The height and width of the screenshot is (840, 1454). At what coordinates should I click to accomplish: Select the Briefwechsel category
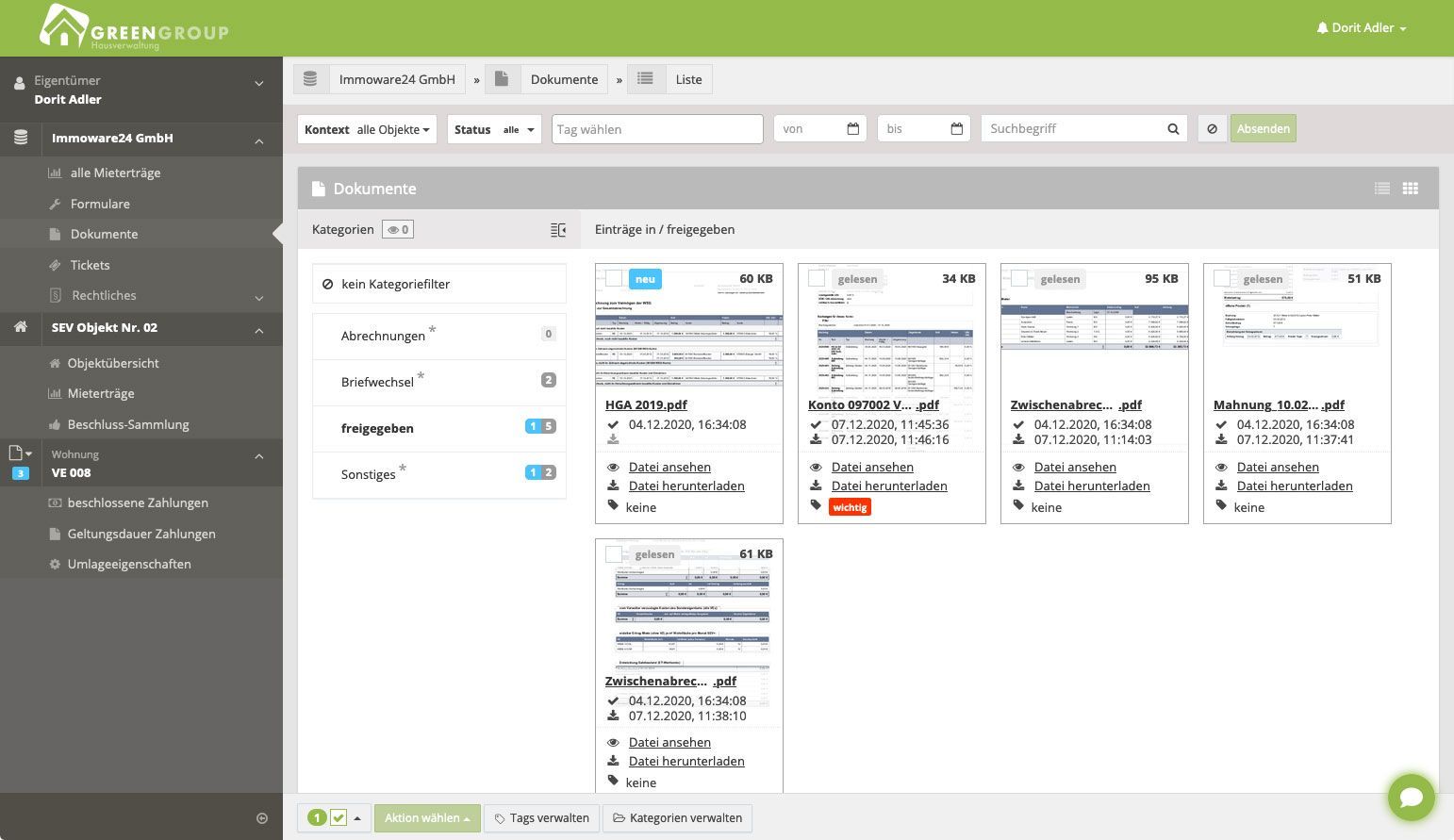point(439,382)
